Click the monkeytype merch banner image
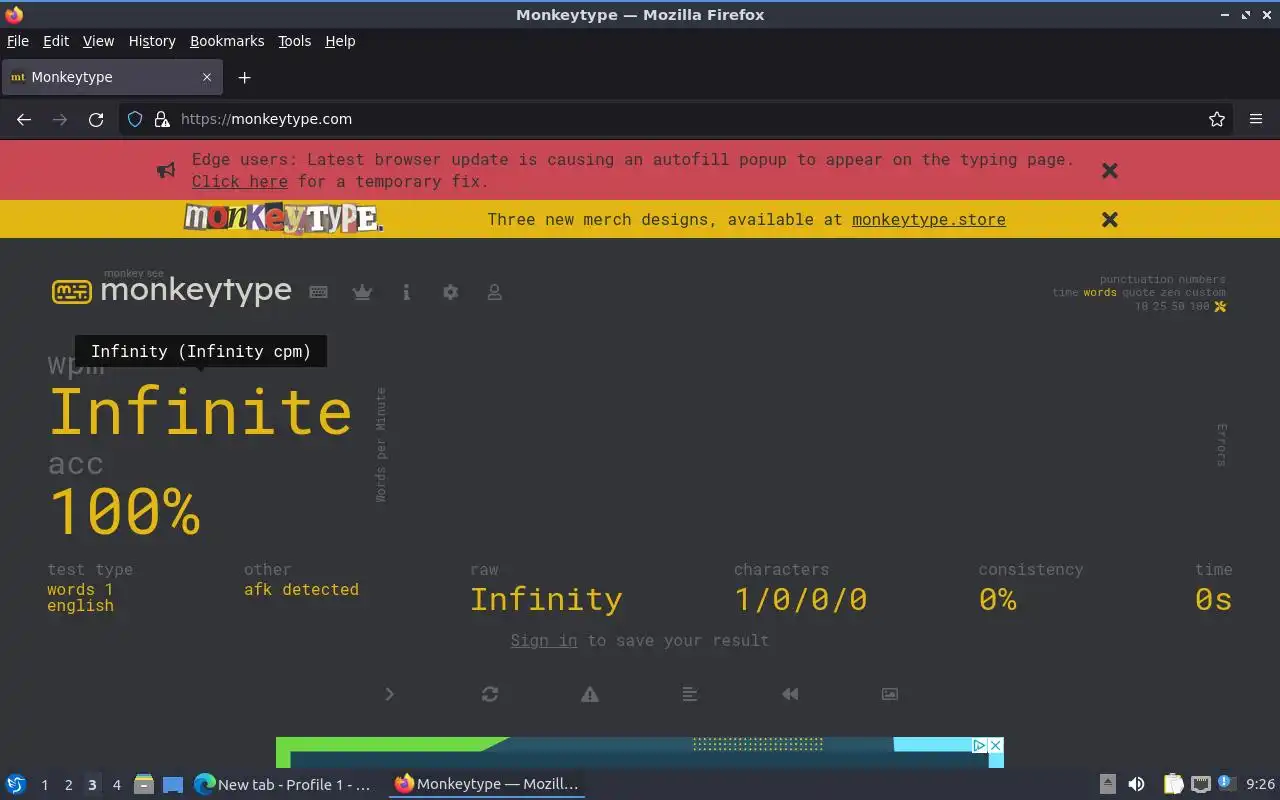 283,218
